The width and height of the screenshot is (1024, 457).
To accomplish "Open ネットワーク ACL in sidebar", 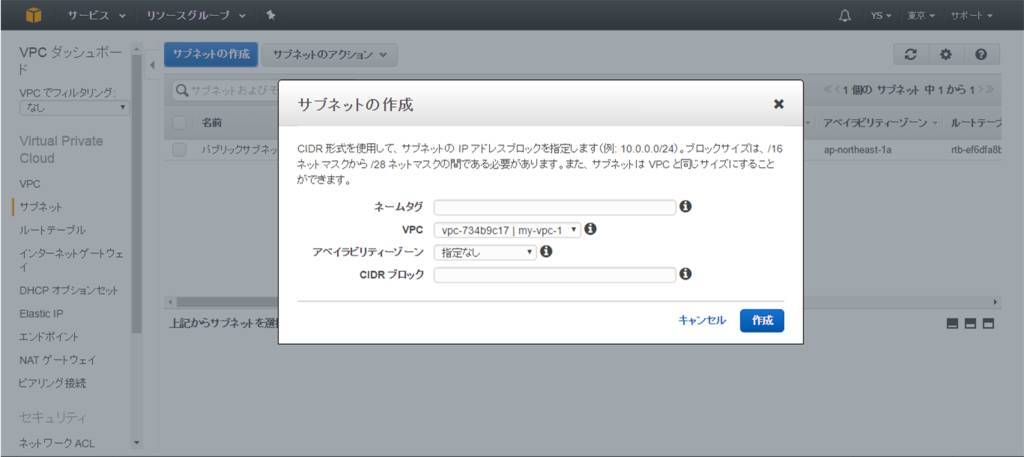I will (57, 443).
